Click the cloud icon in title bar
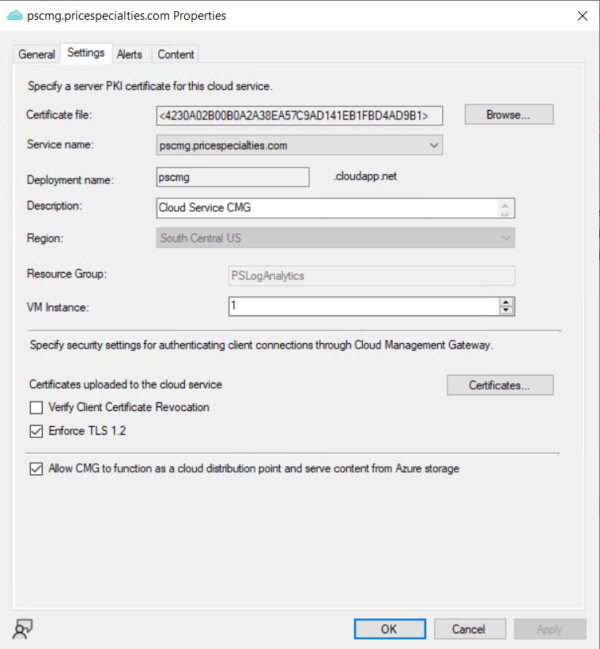 [x=15, y=16]
